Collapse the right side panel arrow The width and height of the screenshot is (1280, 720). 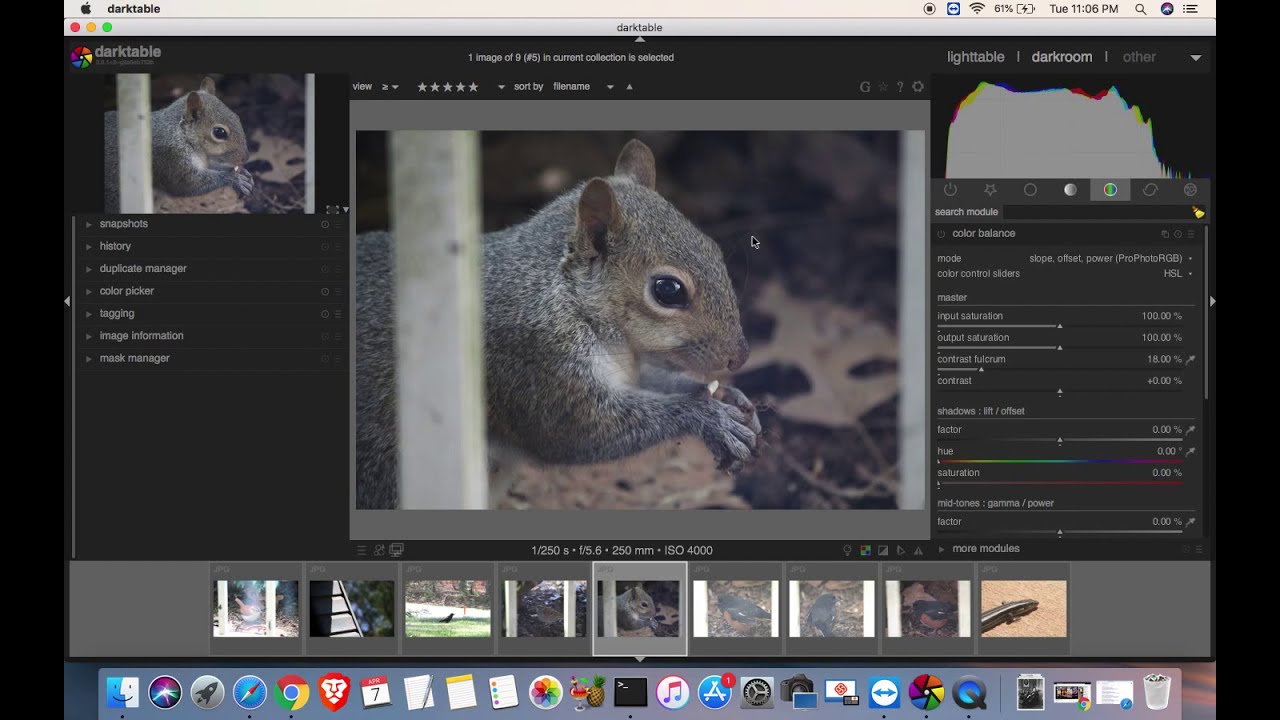[1212, 301]
